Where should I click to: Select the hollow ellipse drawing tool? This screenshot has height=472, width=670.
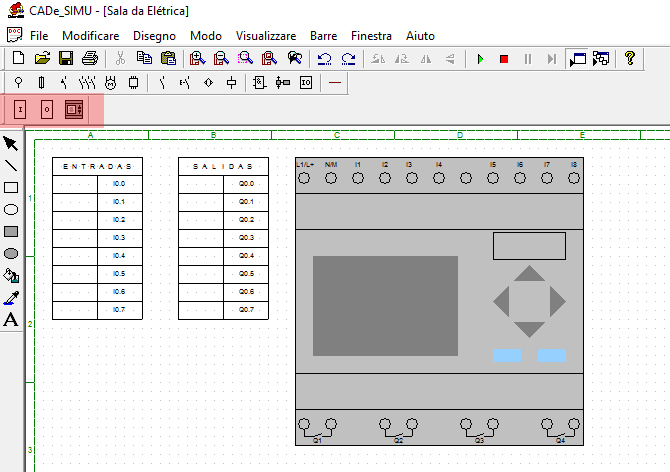[x=11, y=210]
